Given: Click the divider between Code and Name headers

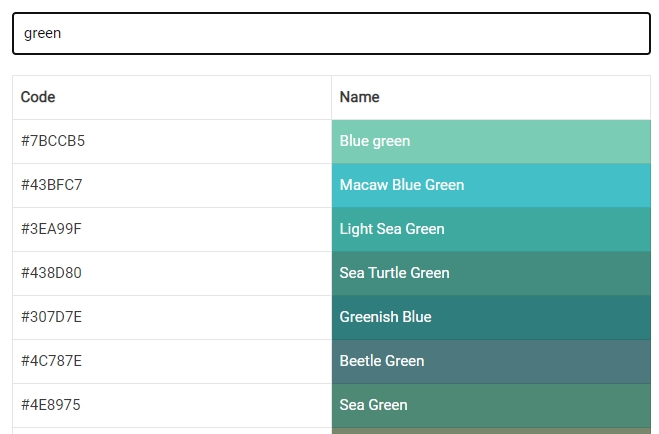Looking at the screenshot, I should pyautogui.click(x=331, y=97).
